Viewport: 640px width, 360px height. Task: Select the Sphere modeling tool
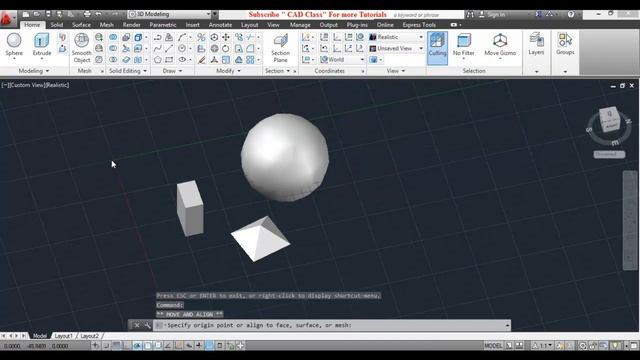tap(14, 44)
